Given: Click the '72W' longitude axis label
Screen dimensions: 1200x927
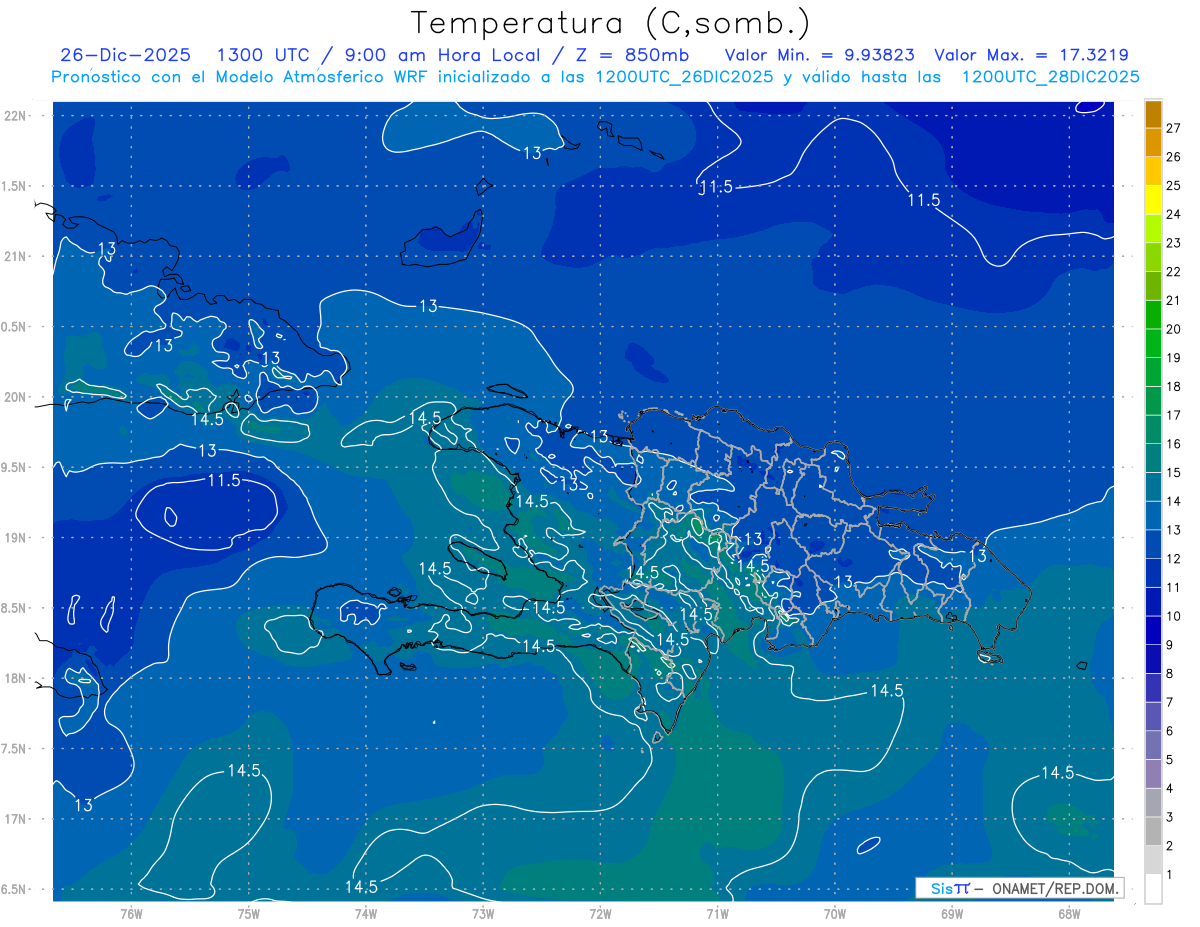Looking at the screenshot, I should pos(600,914).
